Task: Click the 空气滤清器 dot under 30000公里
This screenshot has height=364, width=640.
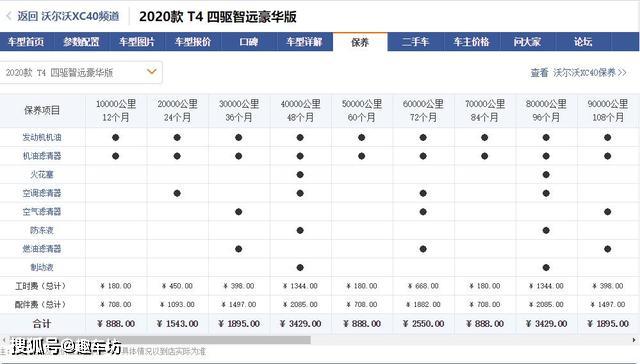Action: [239, 212]
